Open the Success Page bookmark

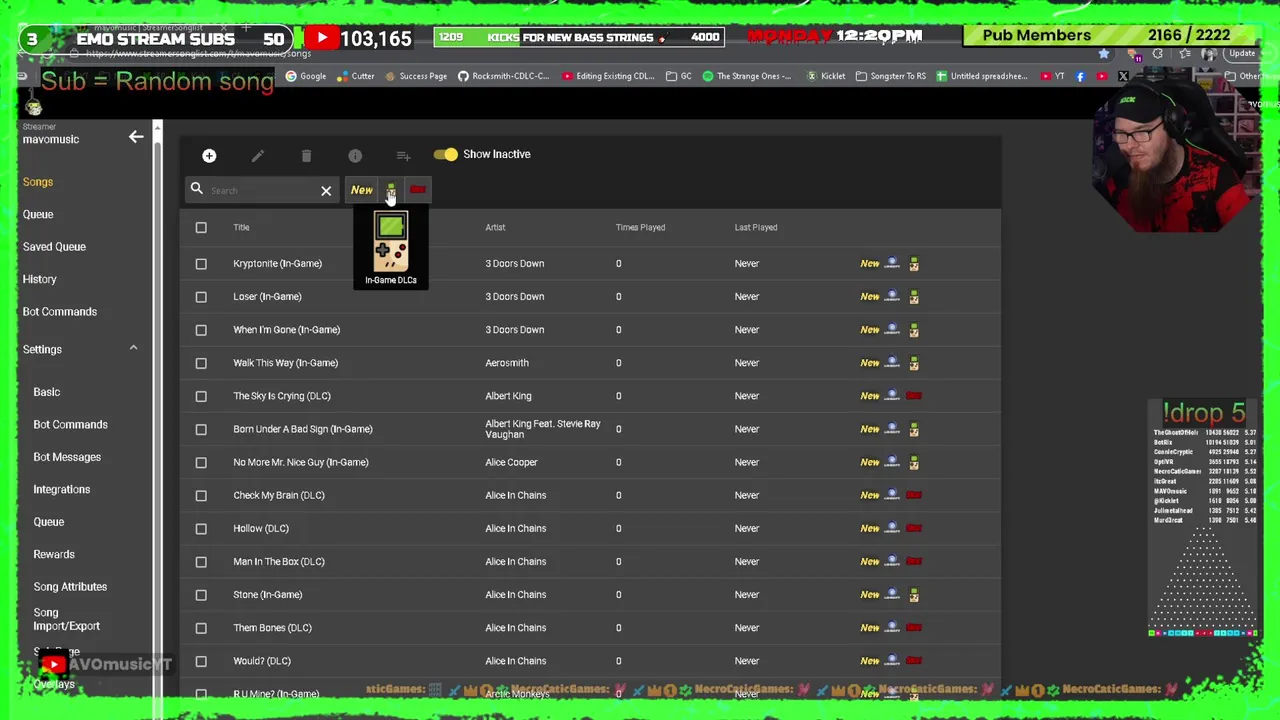(416, 76)
